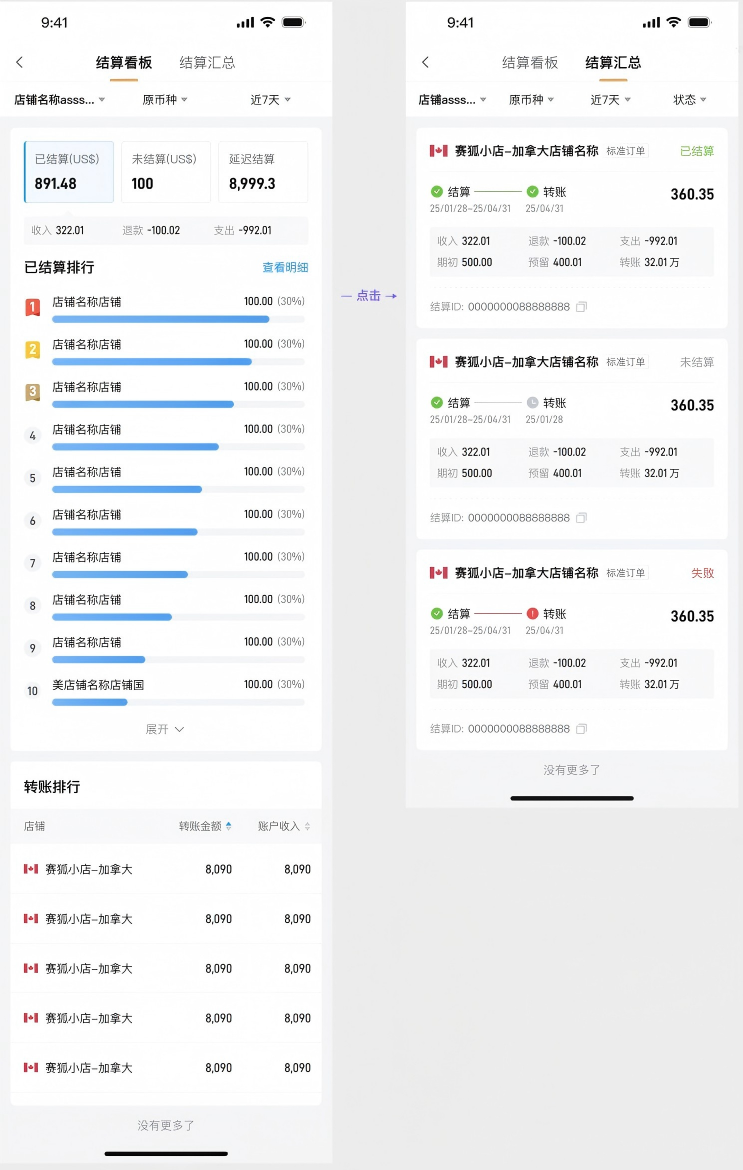Tap the Canada flag in the 已结算 card
The height and width of the screenshot is (1170, 743).
(x=439, y=151)
